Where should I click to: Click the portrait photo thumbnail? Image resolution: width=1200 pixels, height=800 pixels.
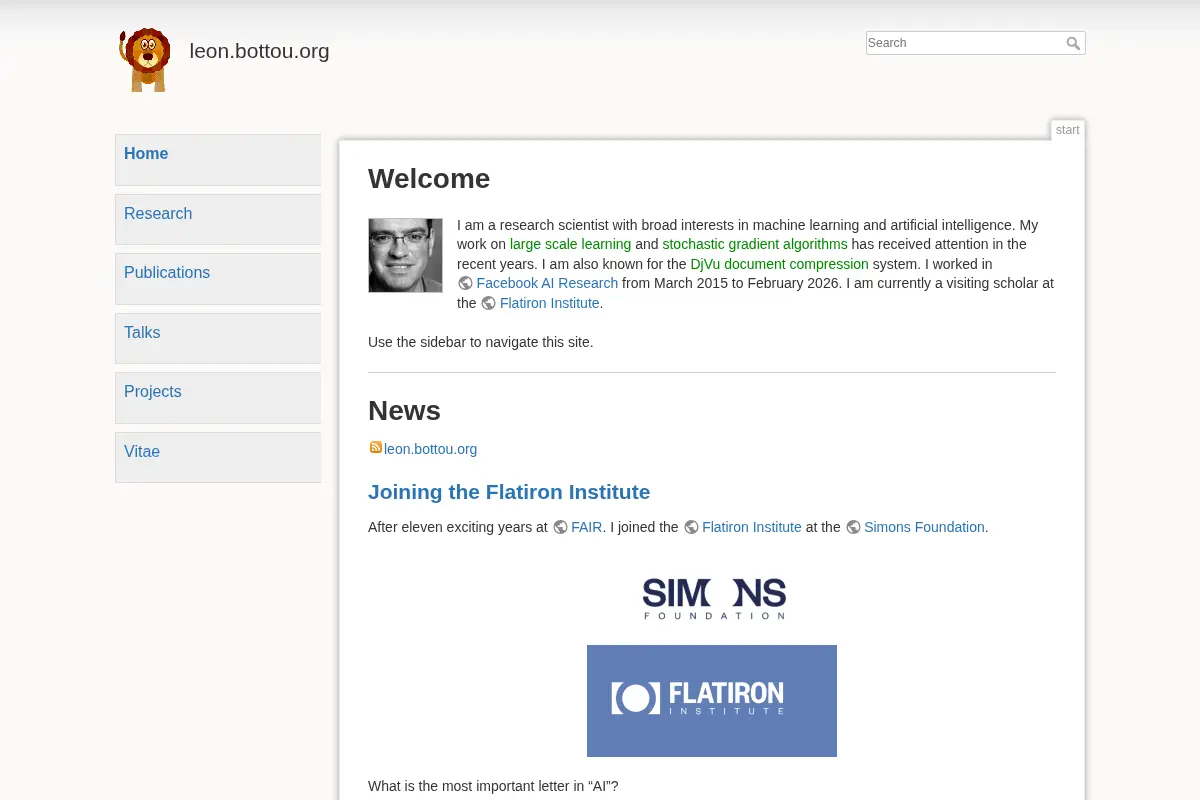(x=405, y=255)
